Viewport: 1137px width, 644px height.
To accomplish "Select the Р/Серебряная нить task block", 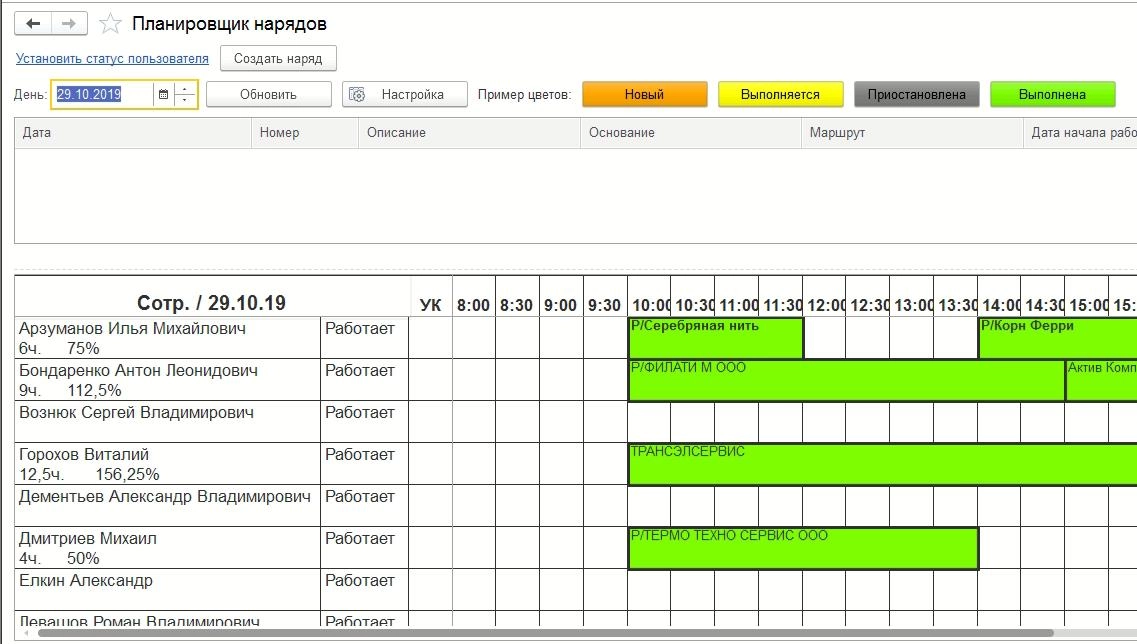I will (716, 338).
